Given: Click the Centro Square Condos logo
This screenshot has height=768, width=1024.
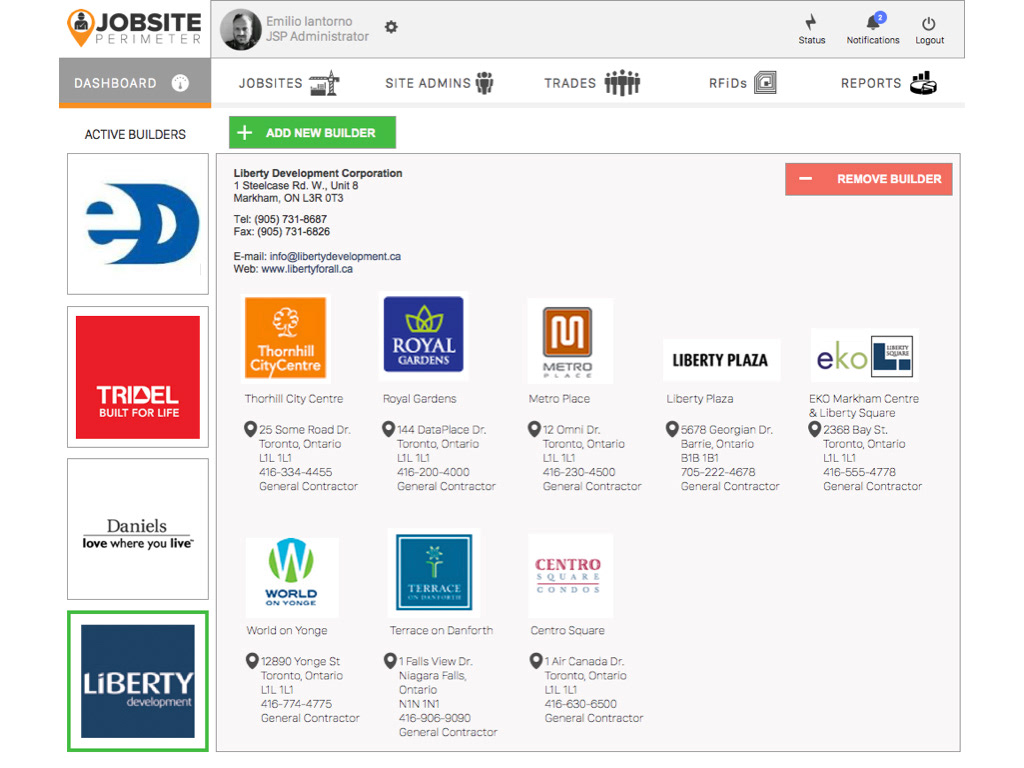Looking at the screenshot, I should pyautogui.click(x=569, y=576).
